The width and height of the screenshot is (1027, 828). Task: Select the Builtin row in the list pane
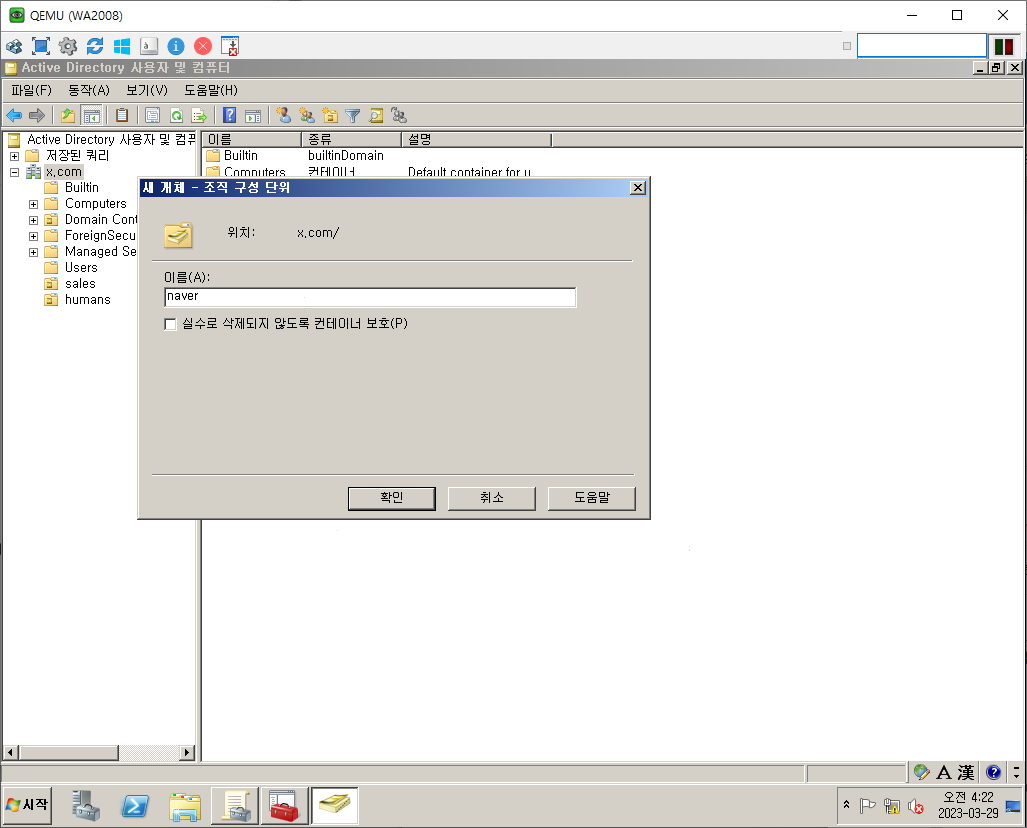[241, 156]
